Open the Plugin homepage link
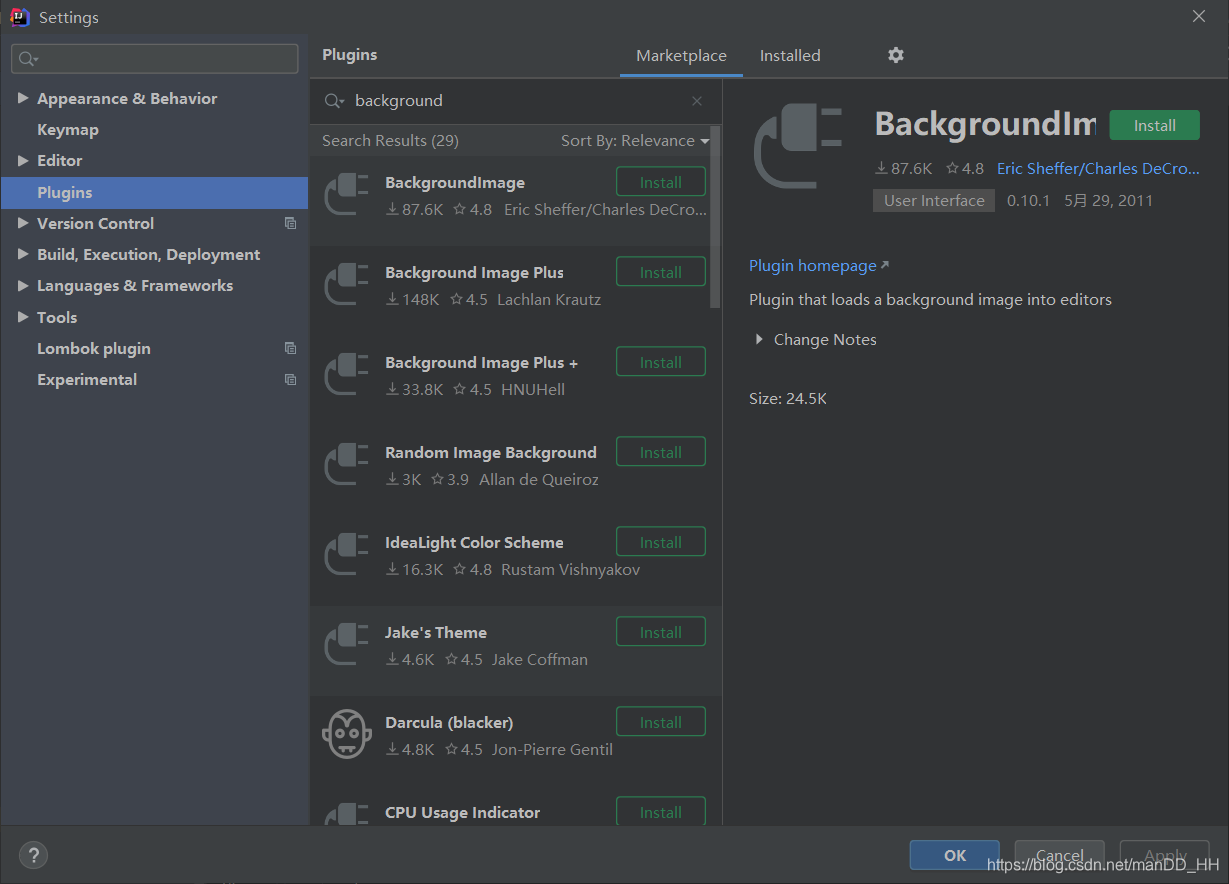Image resolution: width=1229 pixels, height=884 pixels. [x=813, y=265]
